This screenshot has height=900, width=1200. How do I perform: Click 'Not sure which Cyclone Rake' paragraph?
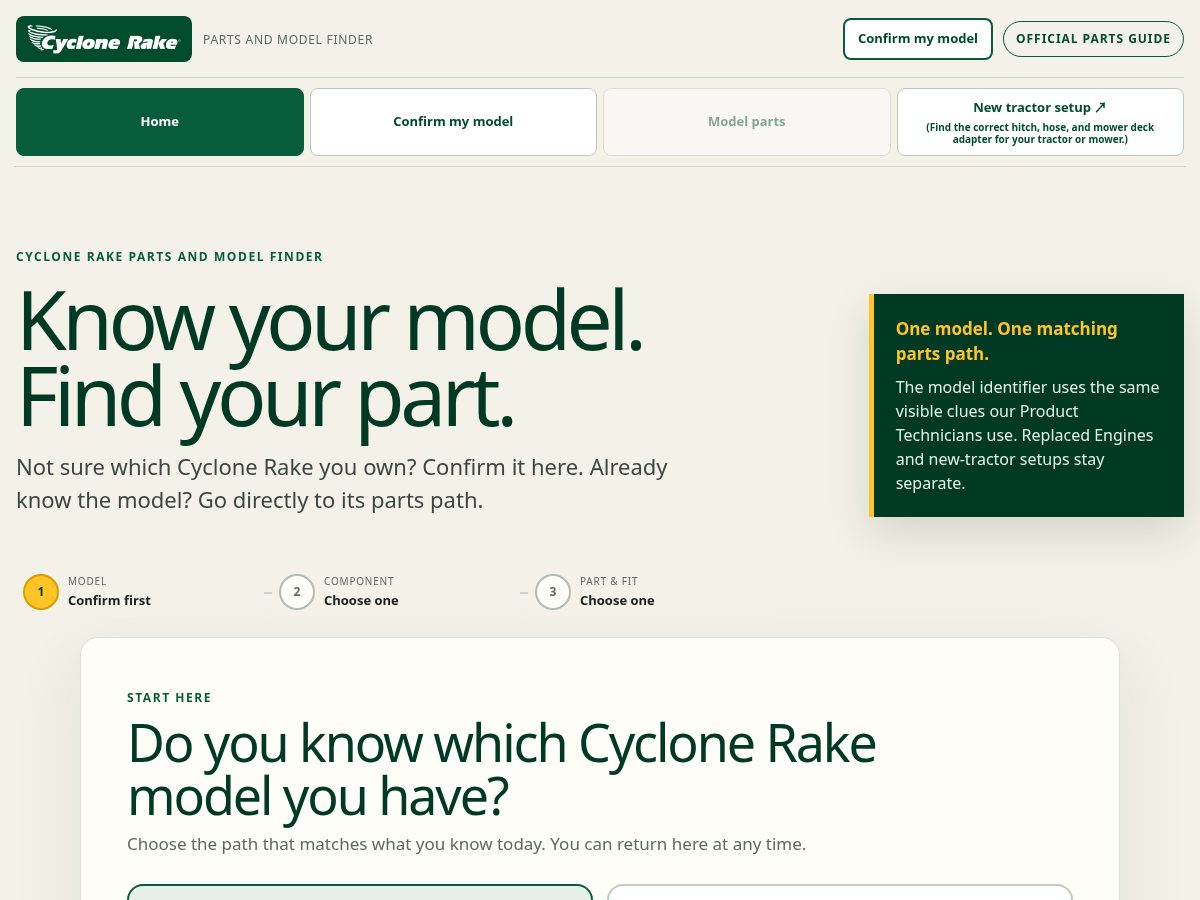coord(342,484)
